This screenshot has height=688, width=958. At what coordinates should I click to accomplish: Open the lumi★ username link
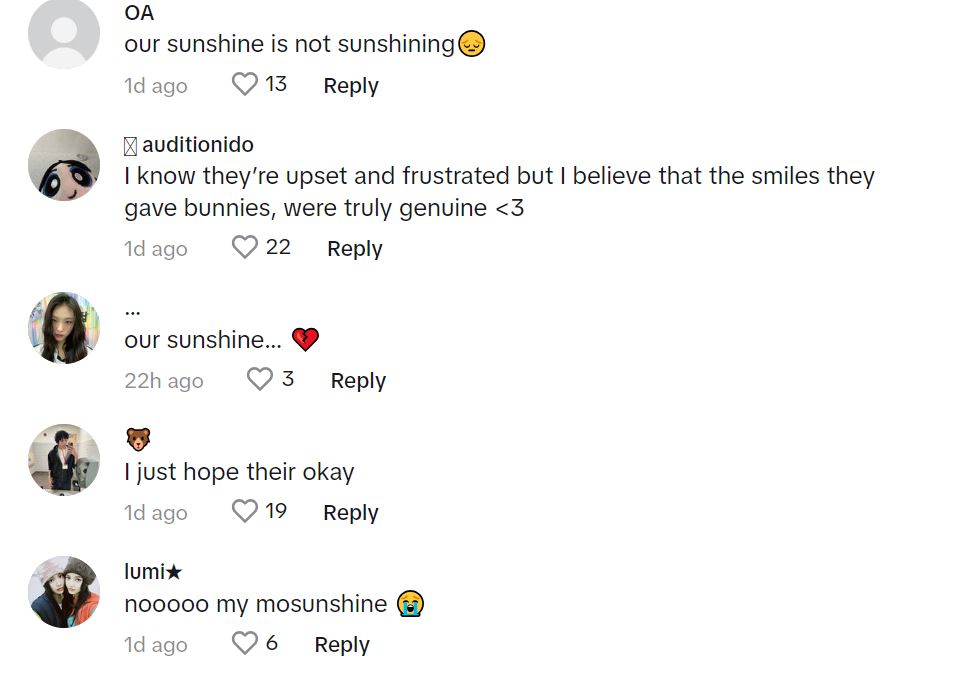[x=153, y=572]
